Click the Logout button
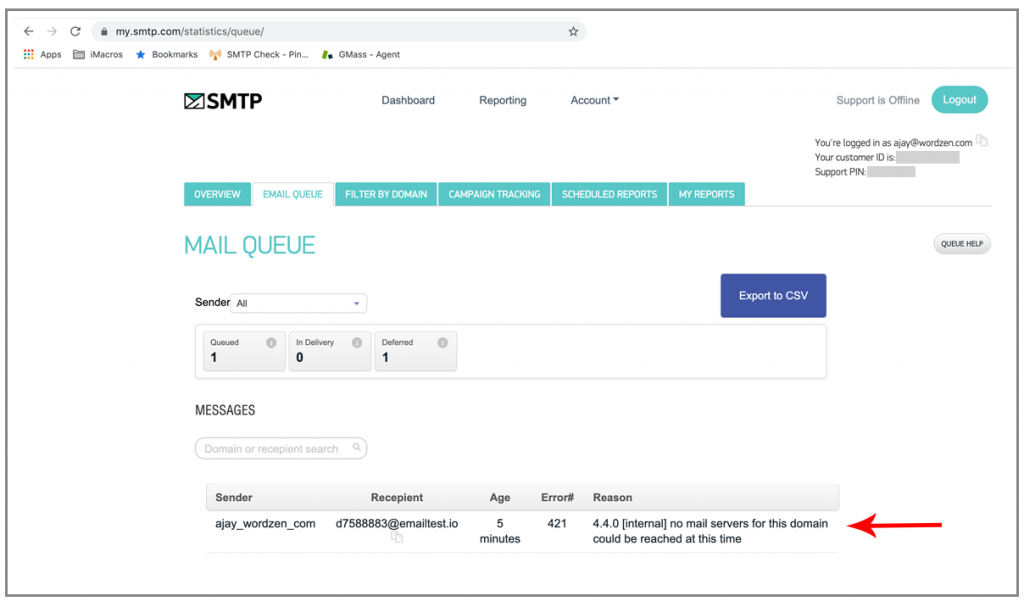The width and height of the screenshot is (1024, 607). (959, 100)
